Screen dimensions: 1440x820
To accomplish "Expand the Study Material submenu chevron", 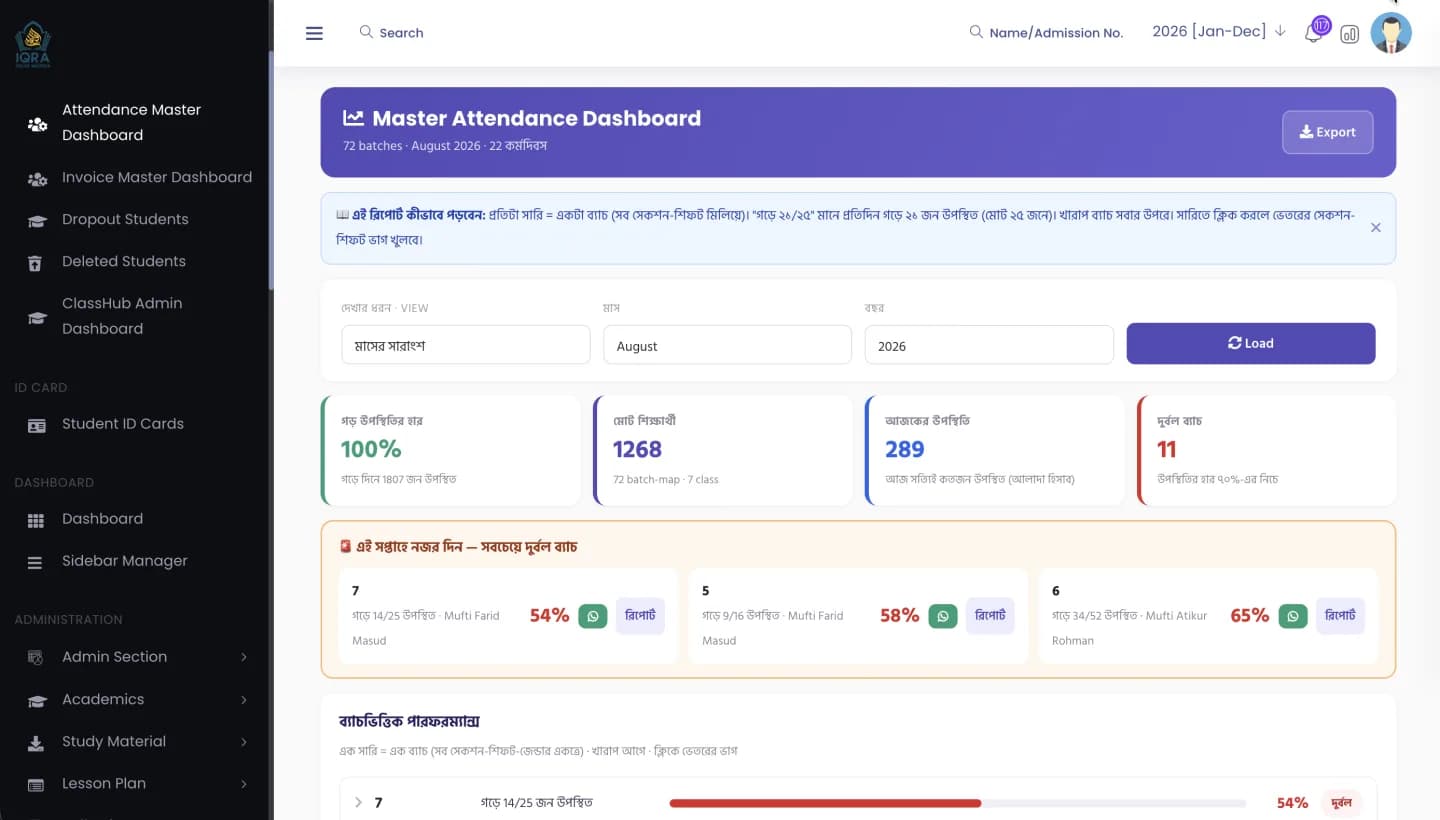I will pyautogui.click(x=244, y=742).
